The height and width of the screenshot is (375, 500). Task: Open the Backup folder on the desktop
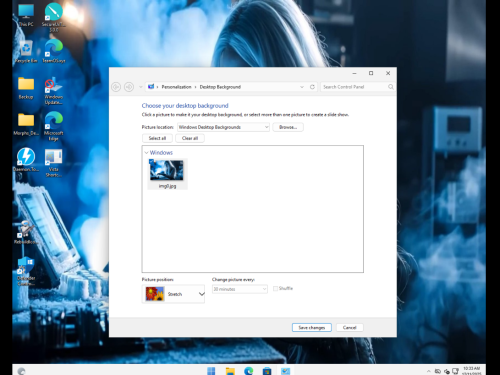pos(26,88)
